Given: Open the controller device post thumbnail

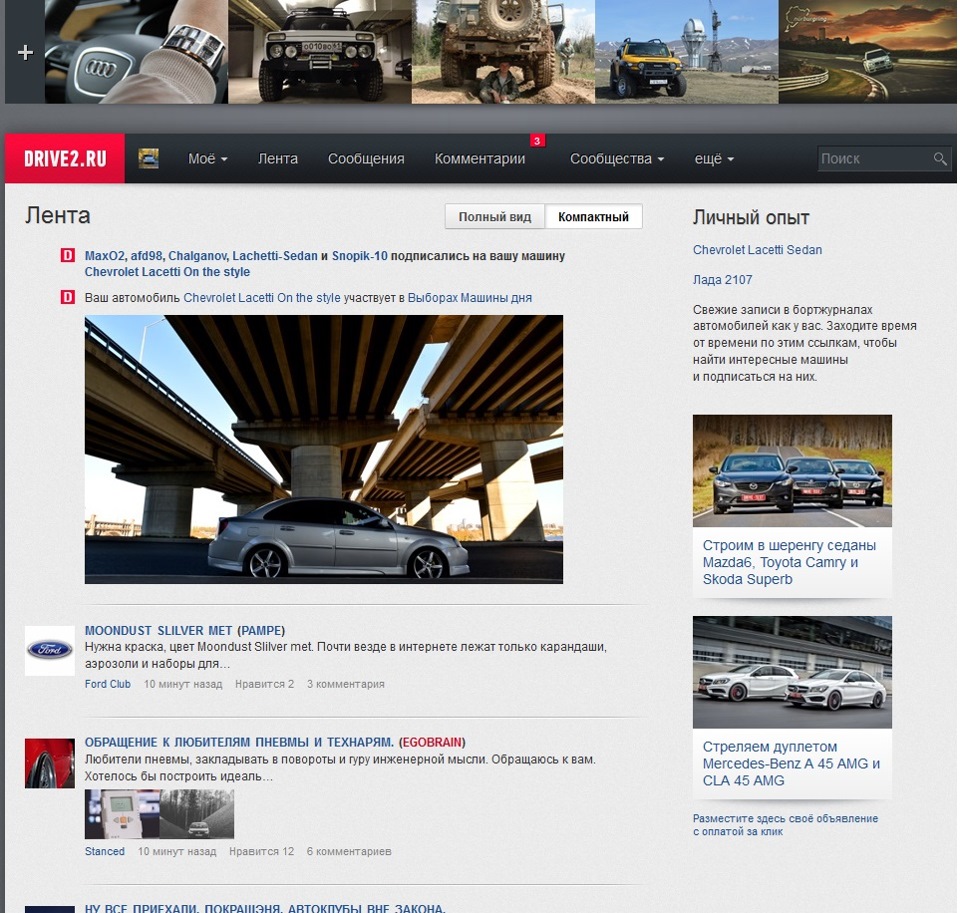Looking at the screenshot, I should click(x=122, y=814).
